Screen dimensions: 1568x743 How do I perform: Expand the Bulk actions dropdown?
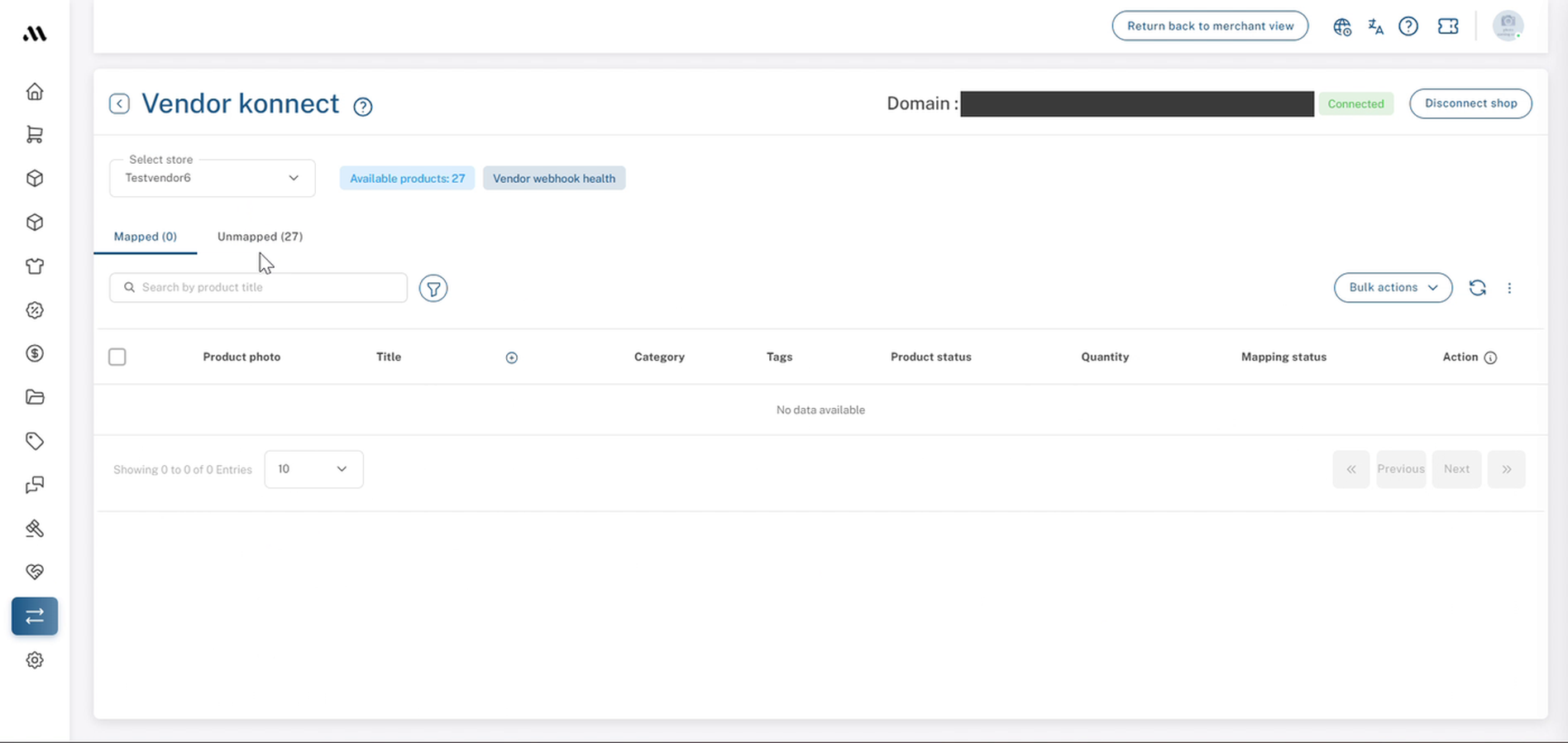coord(1393,288)
